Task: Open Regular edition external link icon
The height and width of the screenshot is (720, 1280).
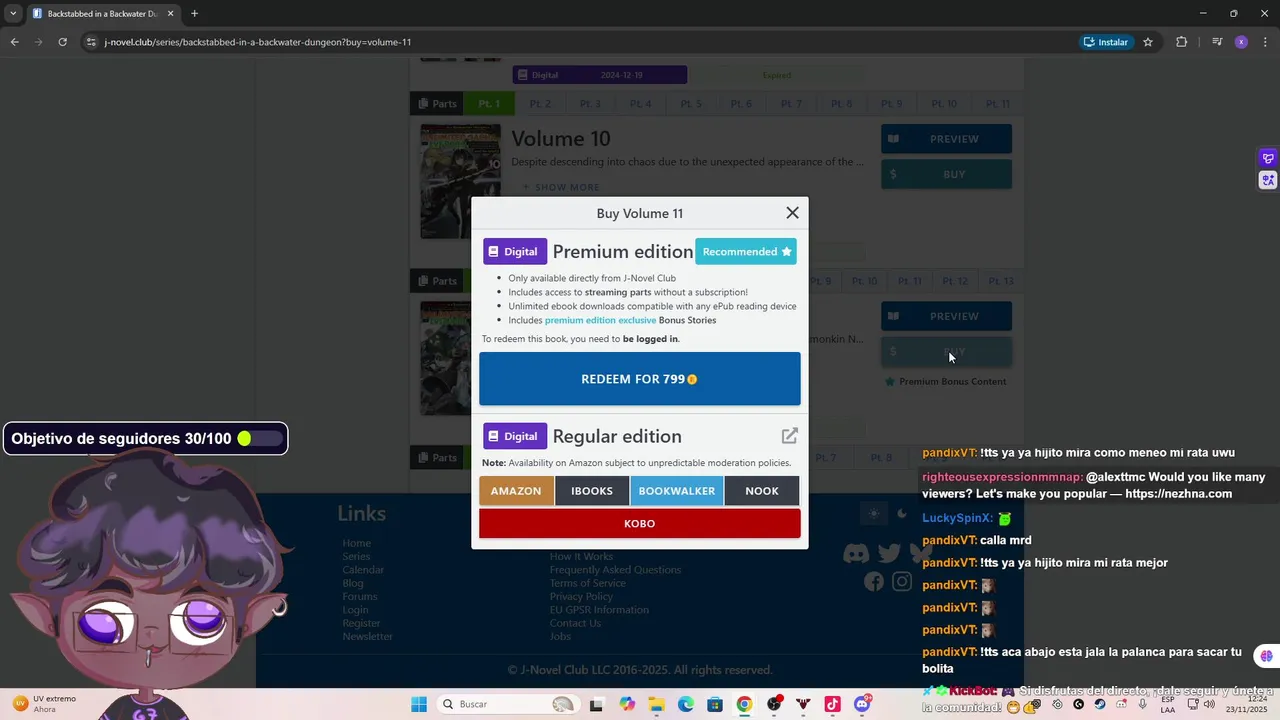Action: pyautogui.click(x=789, y=436)
